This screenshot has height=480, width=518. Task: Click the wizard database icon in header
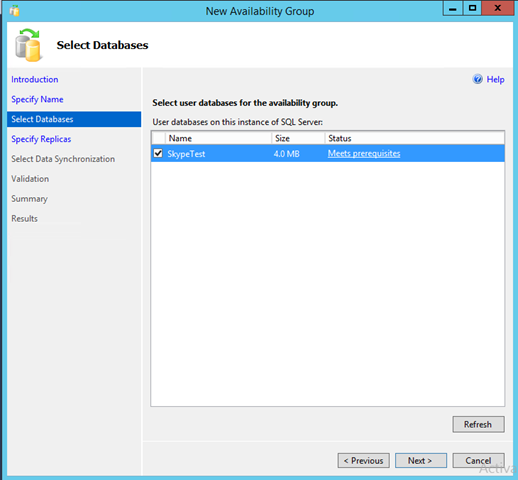tap(28, 45)
